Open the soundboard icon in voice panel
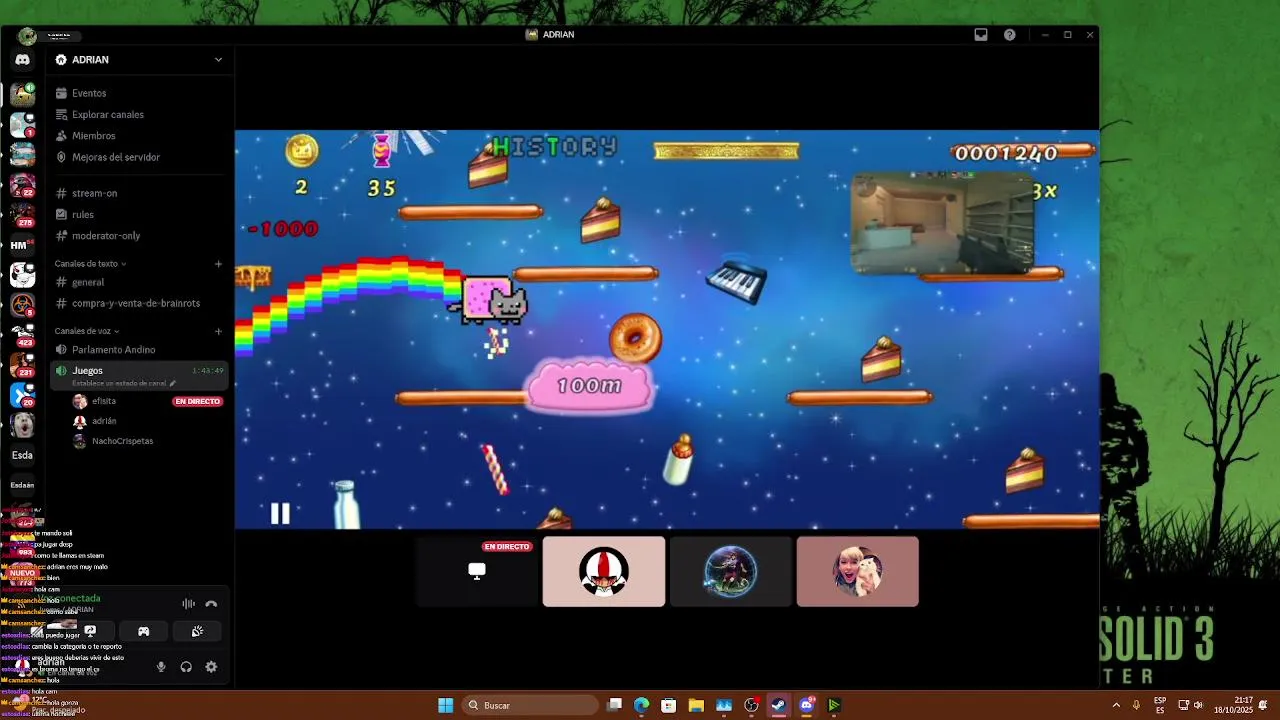 197,631
